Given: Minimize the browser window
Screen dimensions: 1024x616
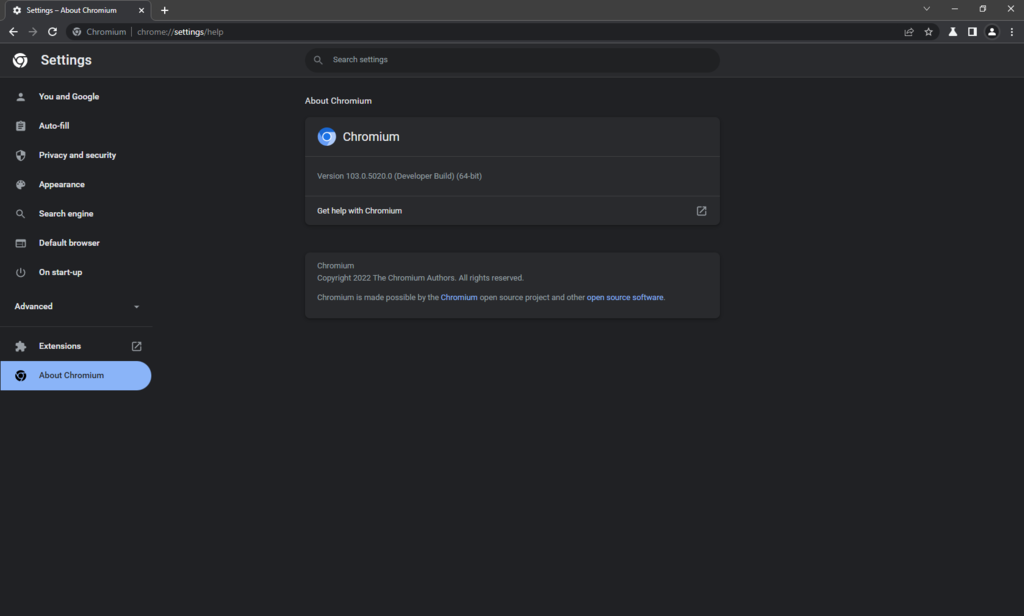Looking at the screenshot, I should pyautogui.click(x=955, y=9).
